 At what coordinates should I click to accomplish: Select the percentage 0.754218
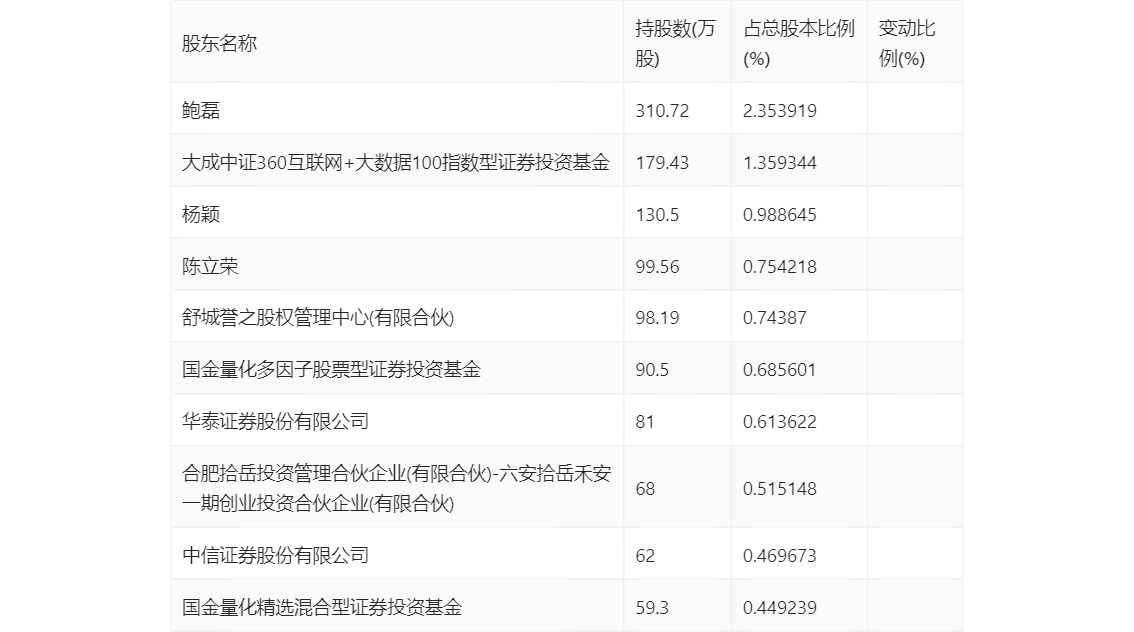click(x=780, y=267)
